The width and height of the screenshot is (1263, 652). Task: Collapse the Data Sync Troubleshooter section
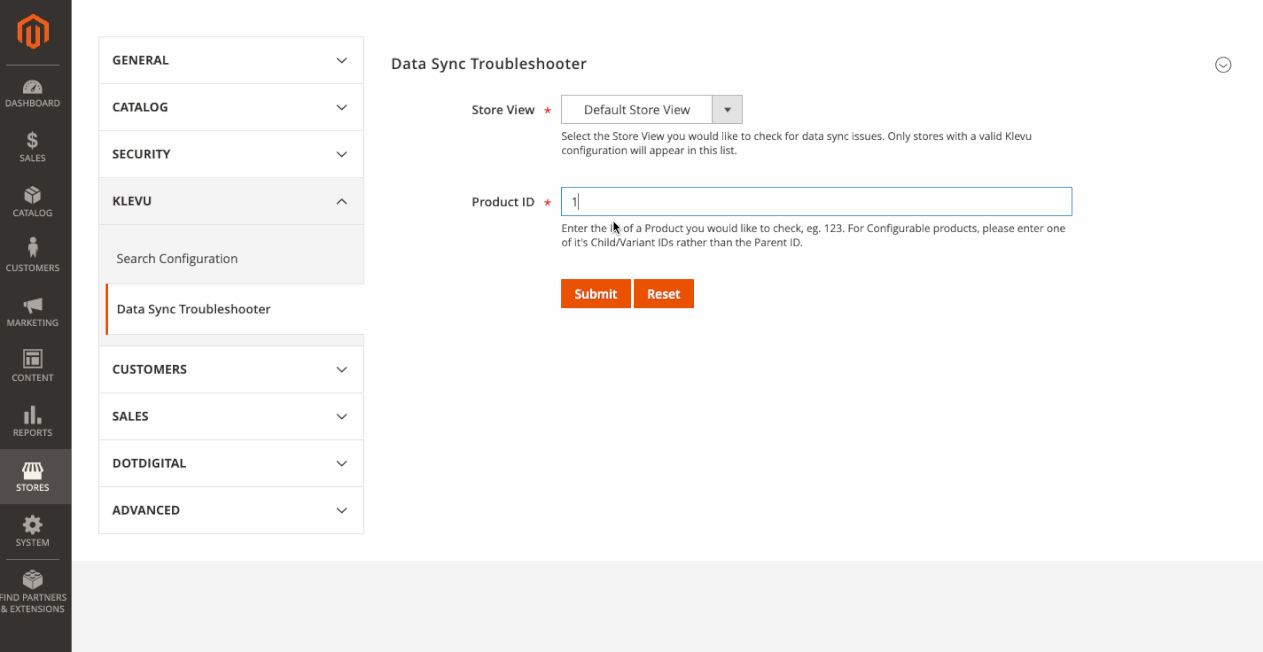[1222, 65]
